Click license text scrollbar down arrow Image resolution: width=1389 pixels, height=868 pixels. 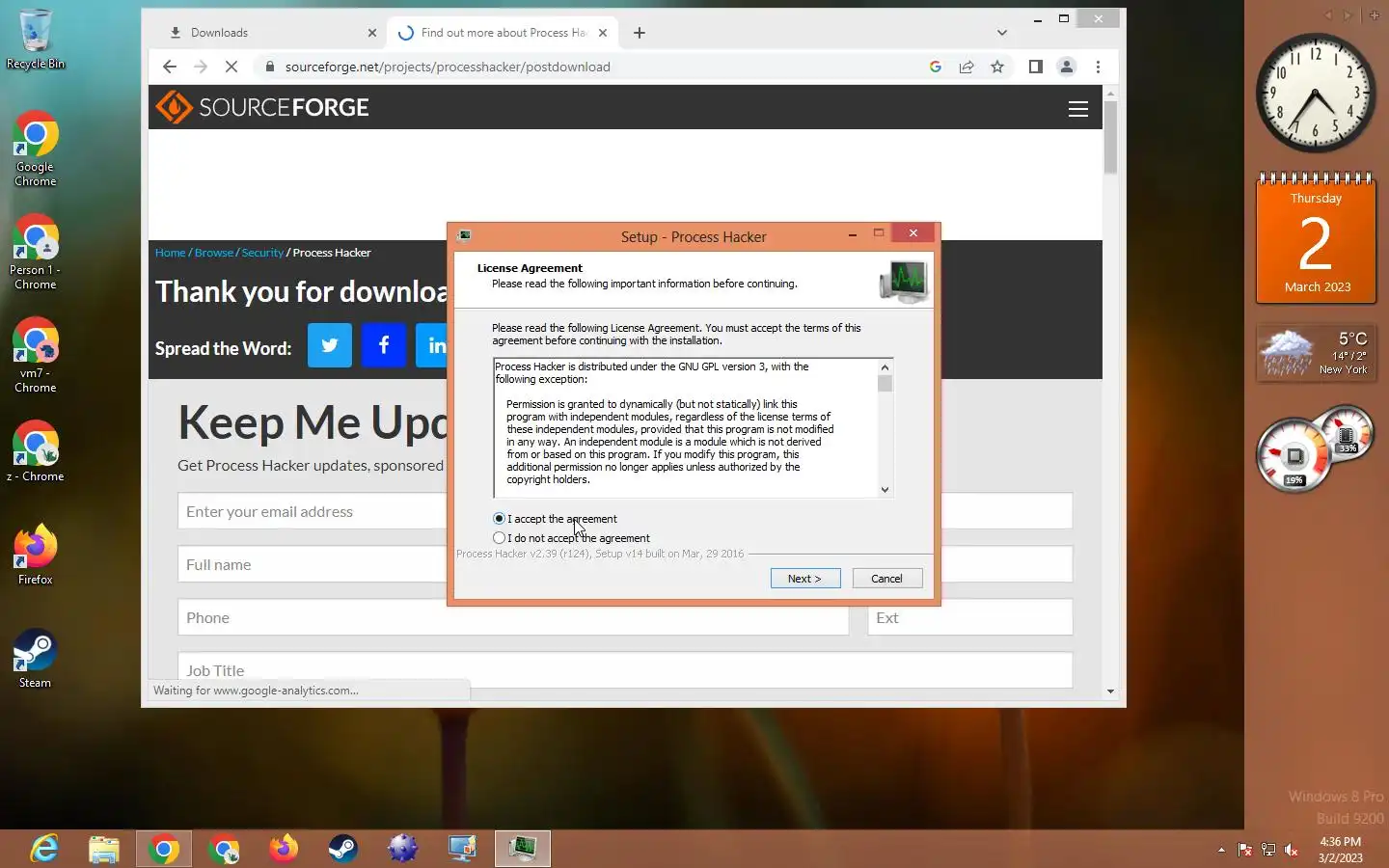pos(885,490)
